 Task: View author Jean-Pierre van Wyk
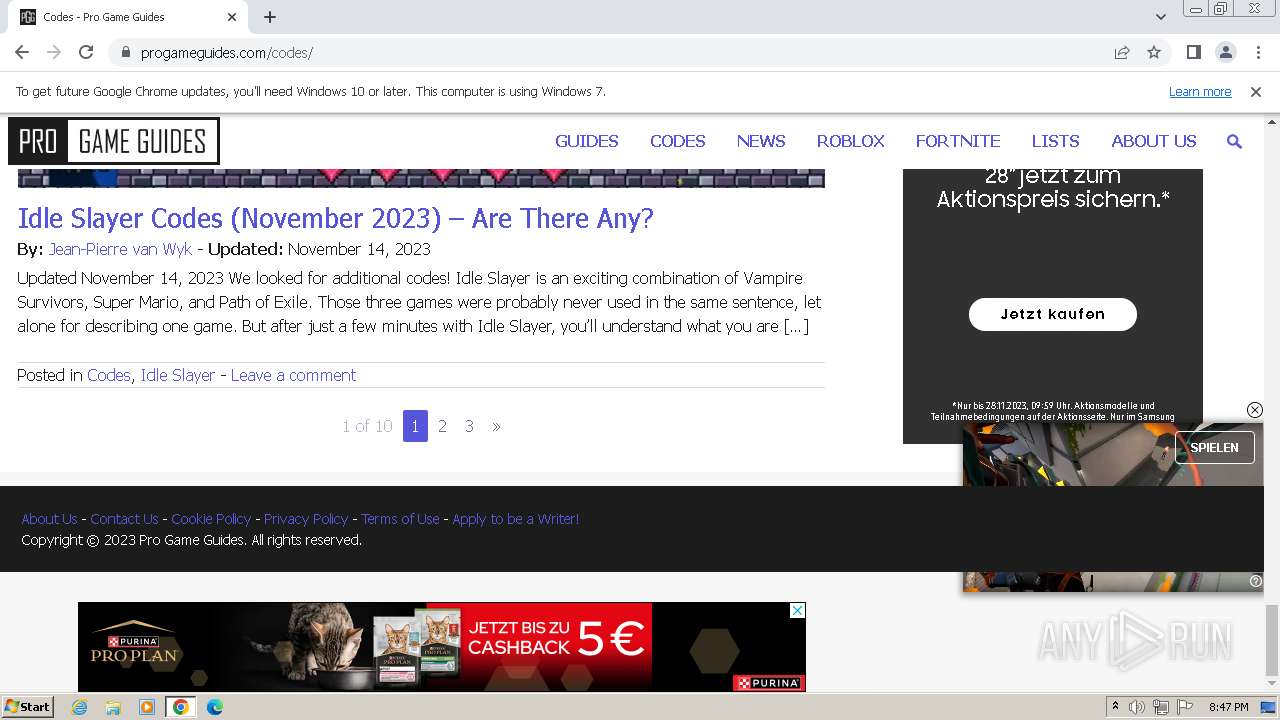(x=120, y=249)
